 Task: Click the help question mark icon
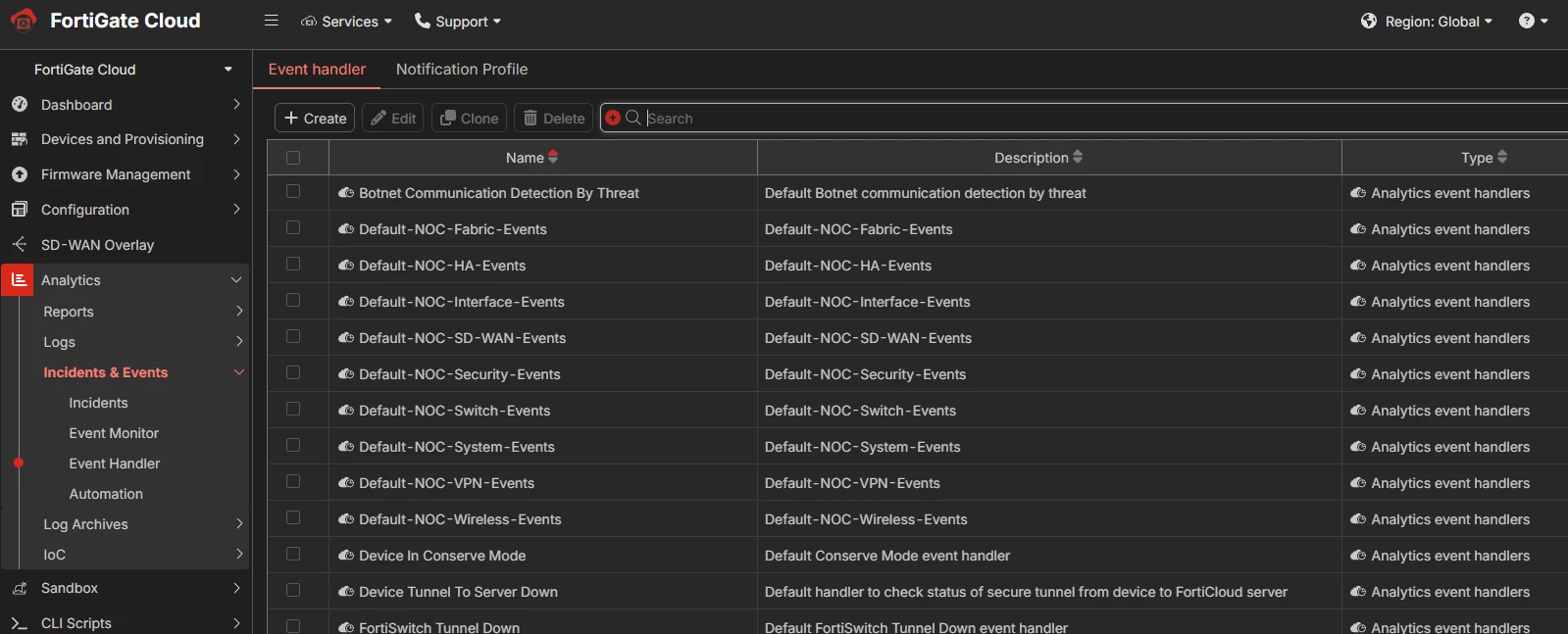coord(1527,21)
